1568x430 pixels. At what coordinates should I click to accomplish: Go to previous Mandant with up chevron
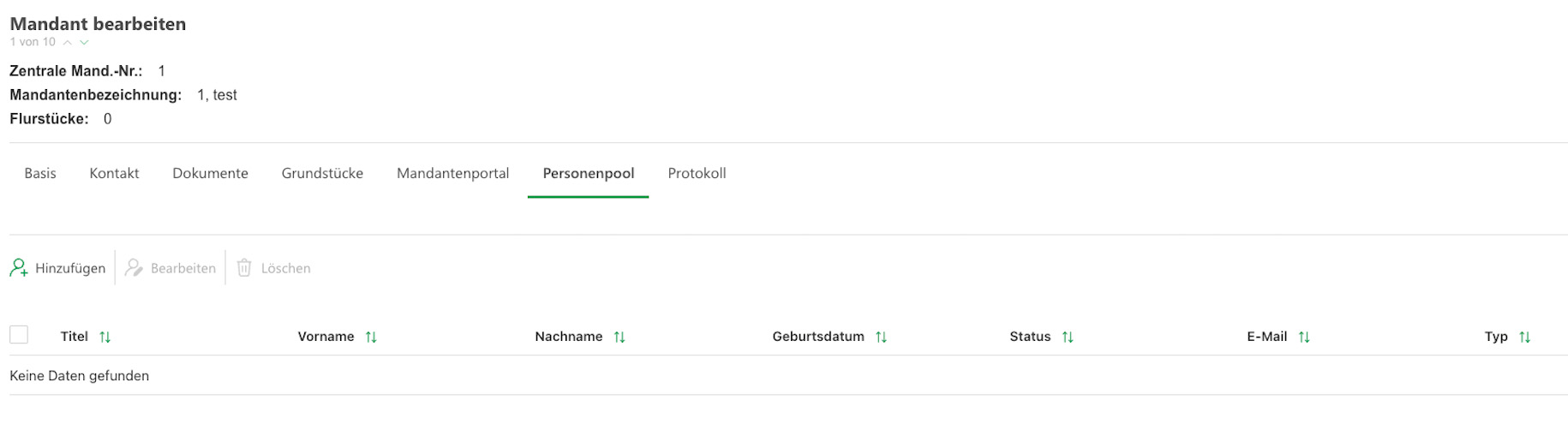tap(67, 42)
